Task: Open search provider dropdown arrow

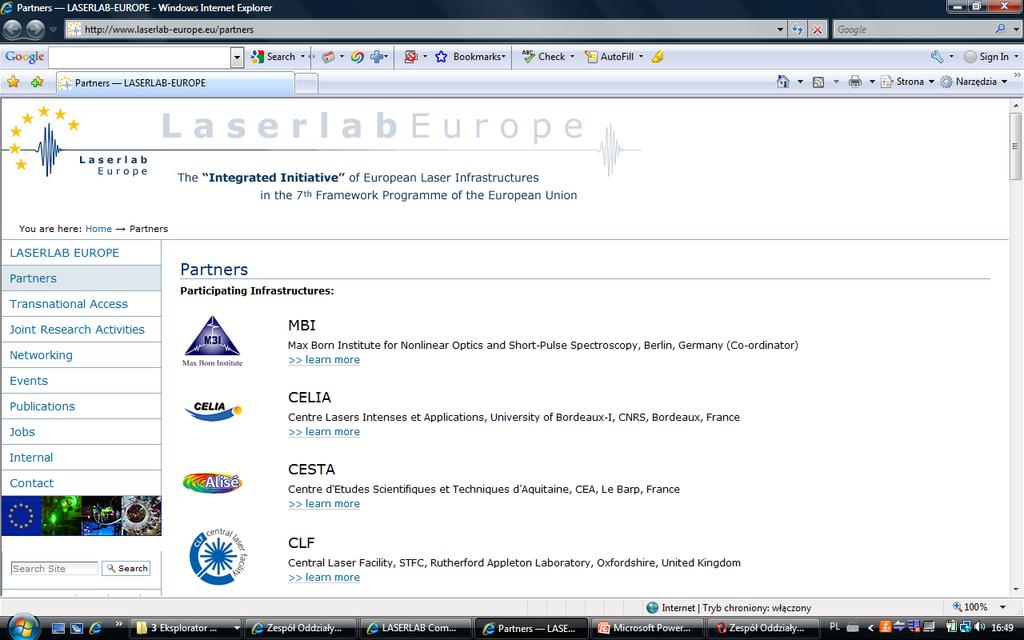Action: [x=1016, y=29]
